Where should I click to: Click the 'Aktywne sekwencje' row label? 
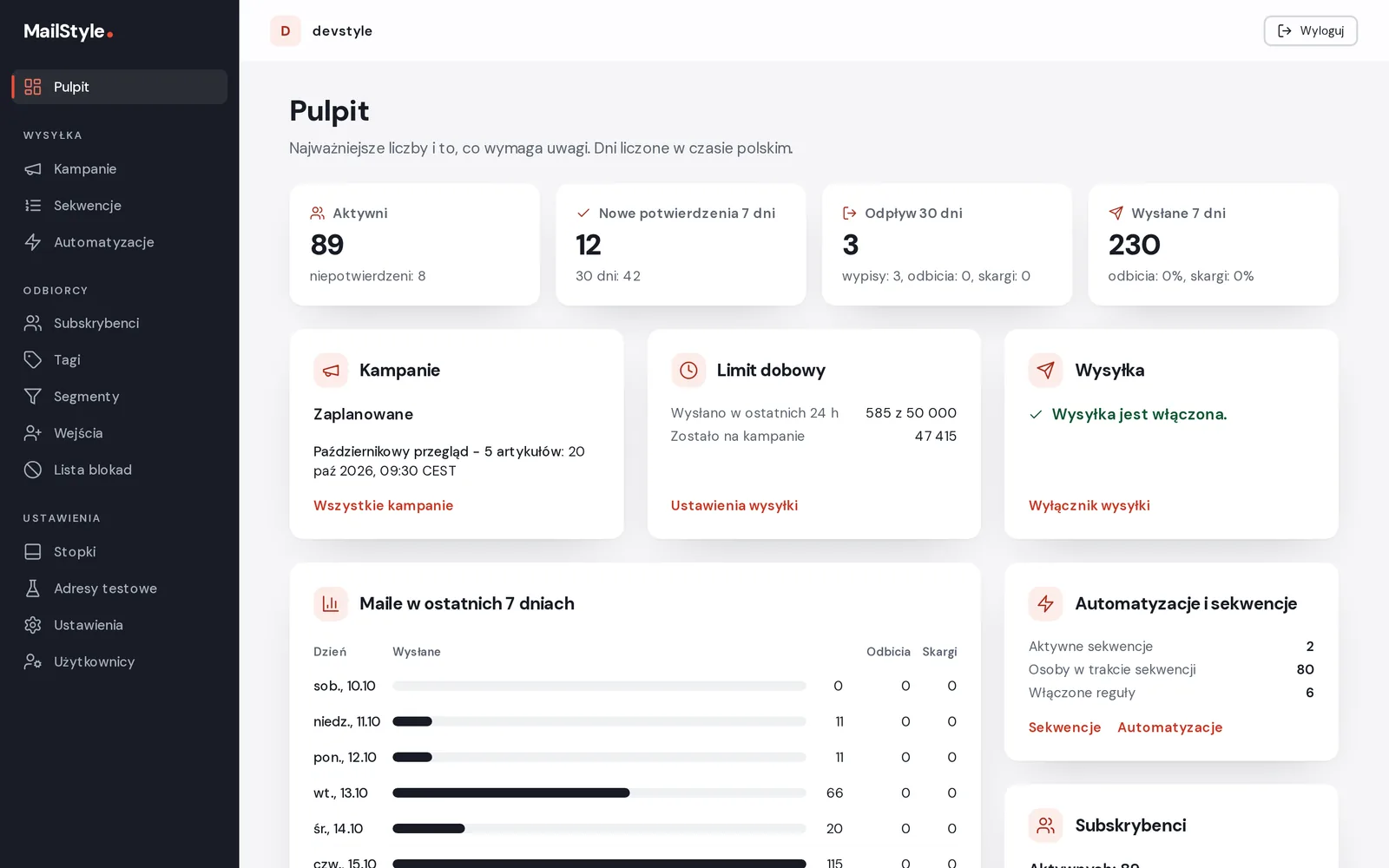click(1090, 647)
